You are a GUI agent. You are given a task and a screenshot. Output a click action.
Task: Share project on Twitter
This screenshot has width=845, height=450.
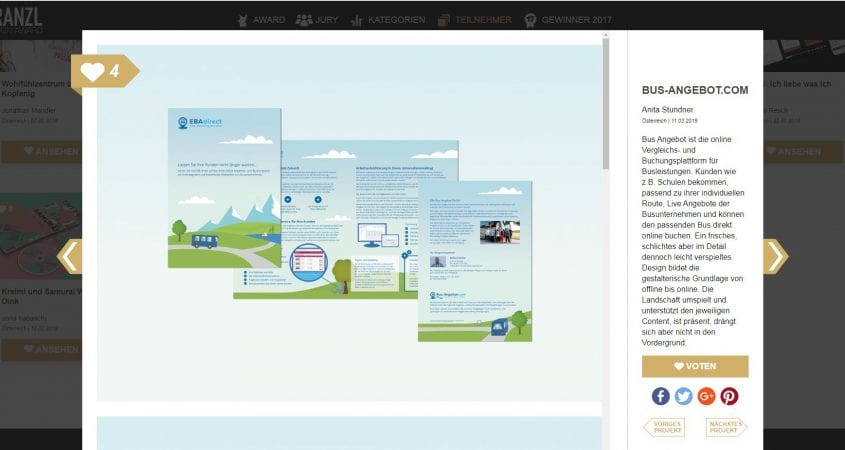[683, 396]
